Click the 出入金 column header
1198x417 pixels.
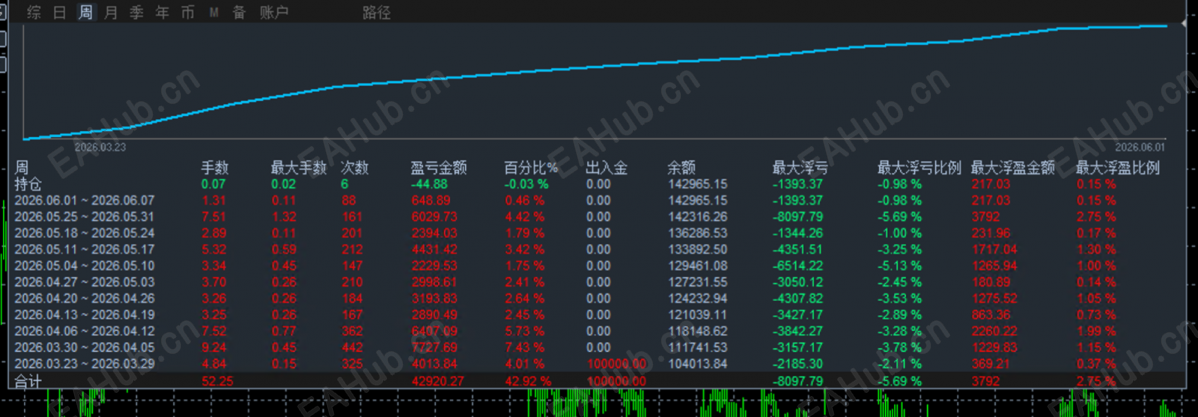tap(607, 168)
